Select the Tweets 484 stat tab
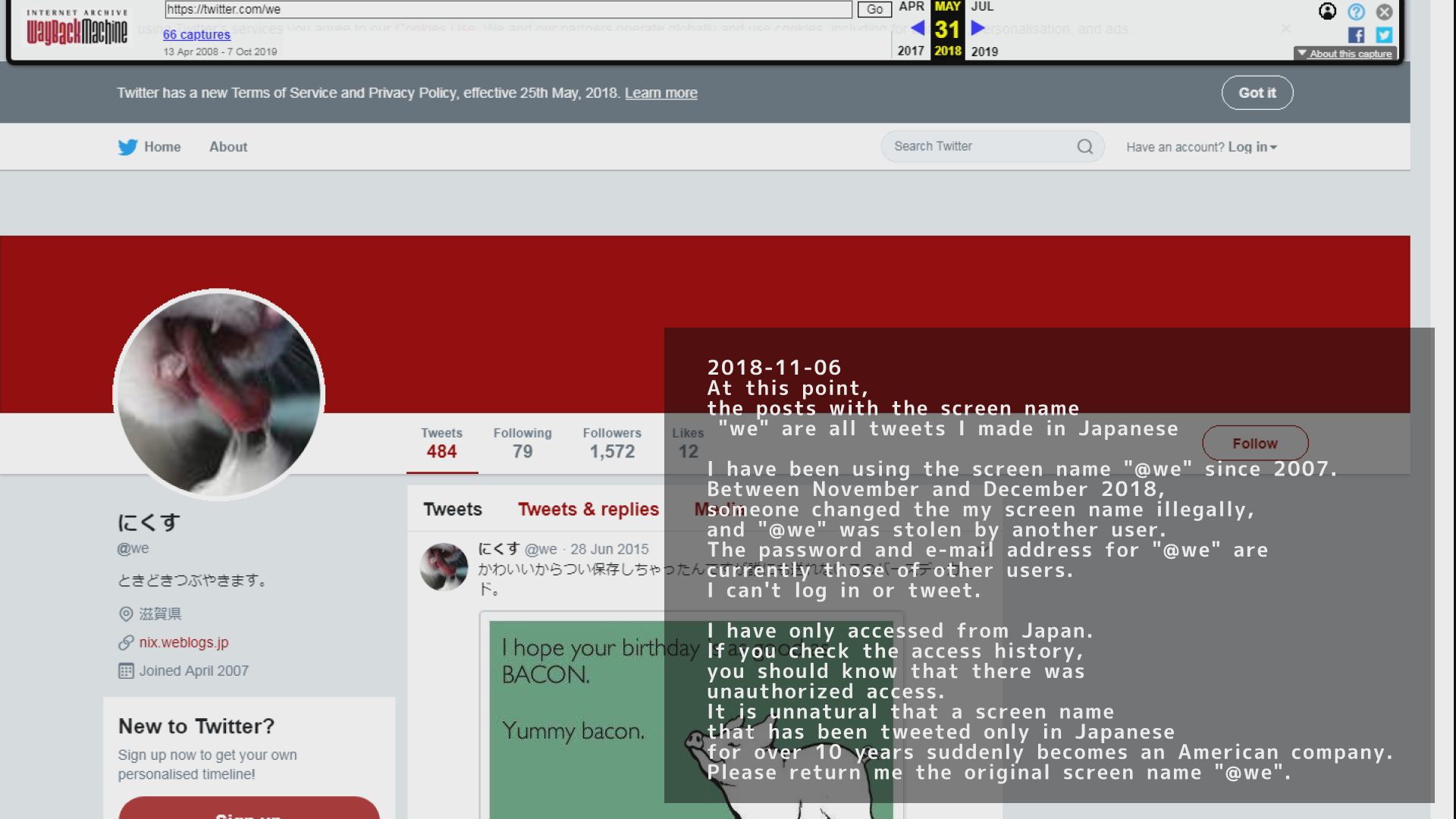The image size is (1456, 819). point(441,444)
